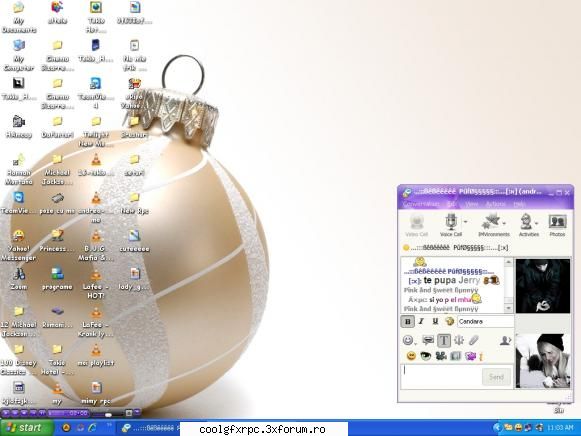
Task: Open the Michael Jackson folder
Action: pyautogui.click(x=57, y=170)
